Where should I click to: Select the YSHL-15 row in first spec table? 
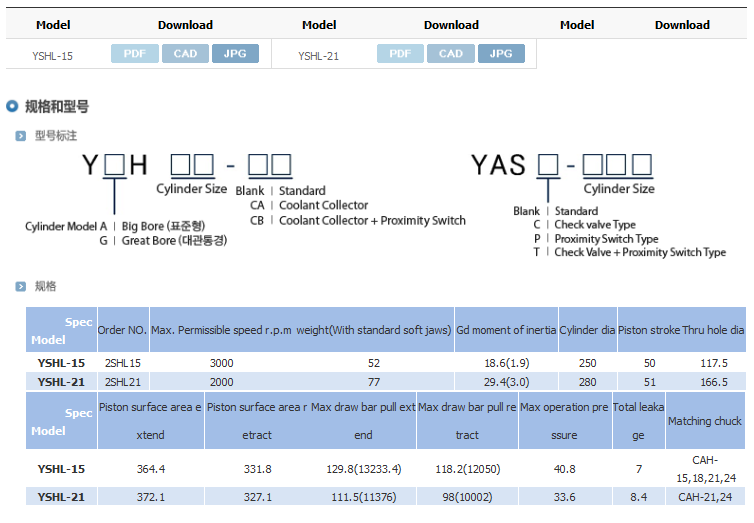pyautogui.click(x=386, y=363)
